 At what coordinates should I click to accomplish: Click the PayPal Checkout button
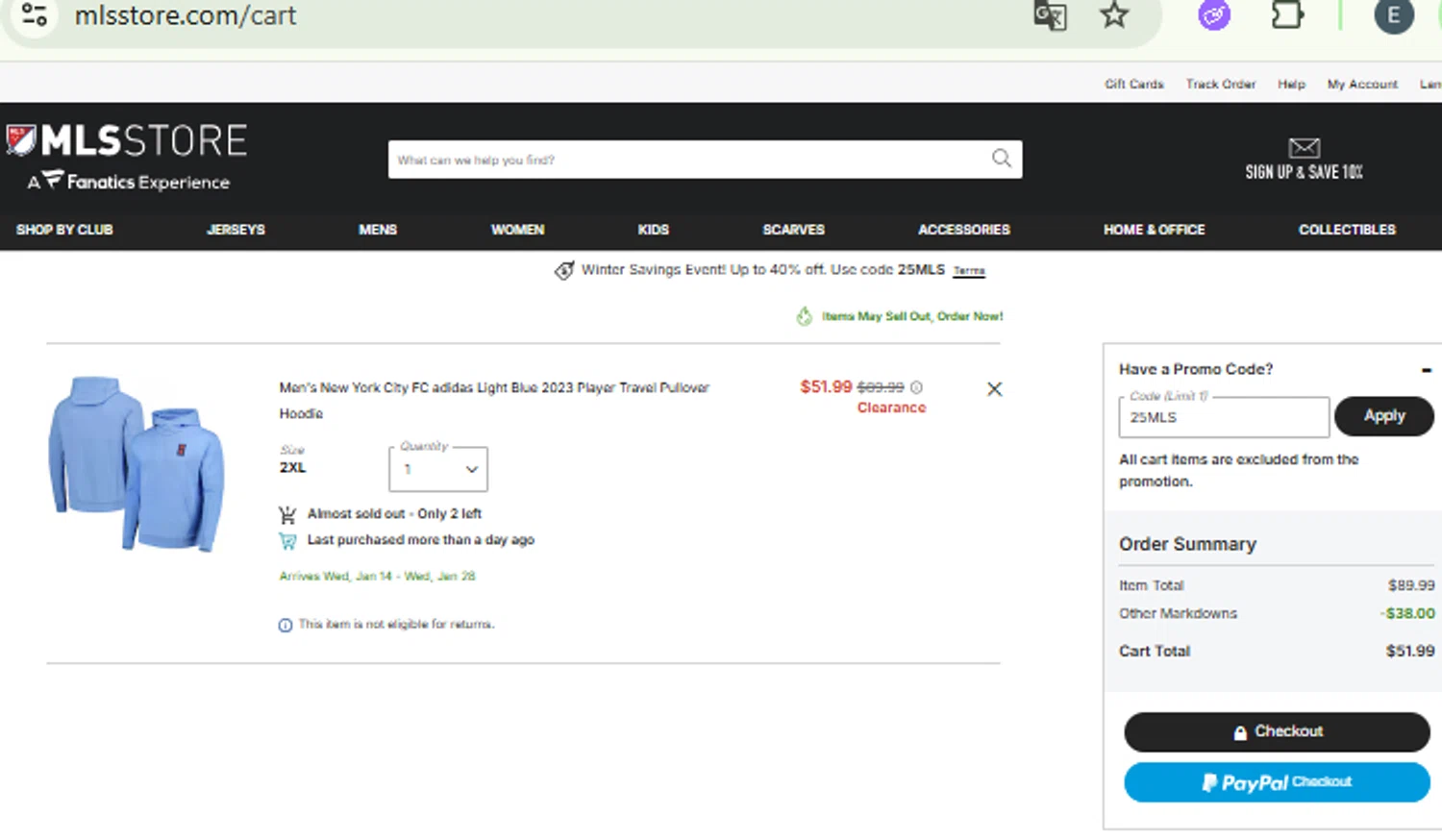(1277, 782)
